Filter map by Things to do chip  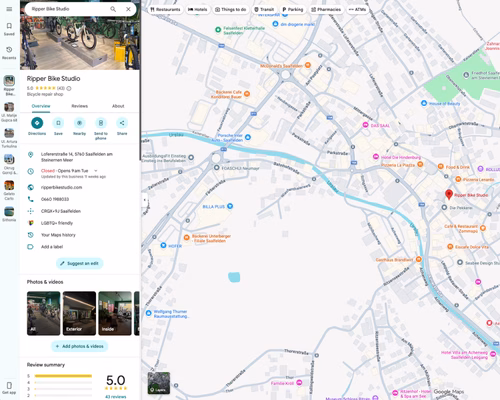tap(231, 9)
